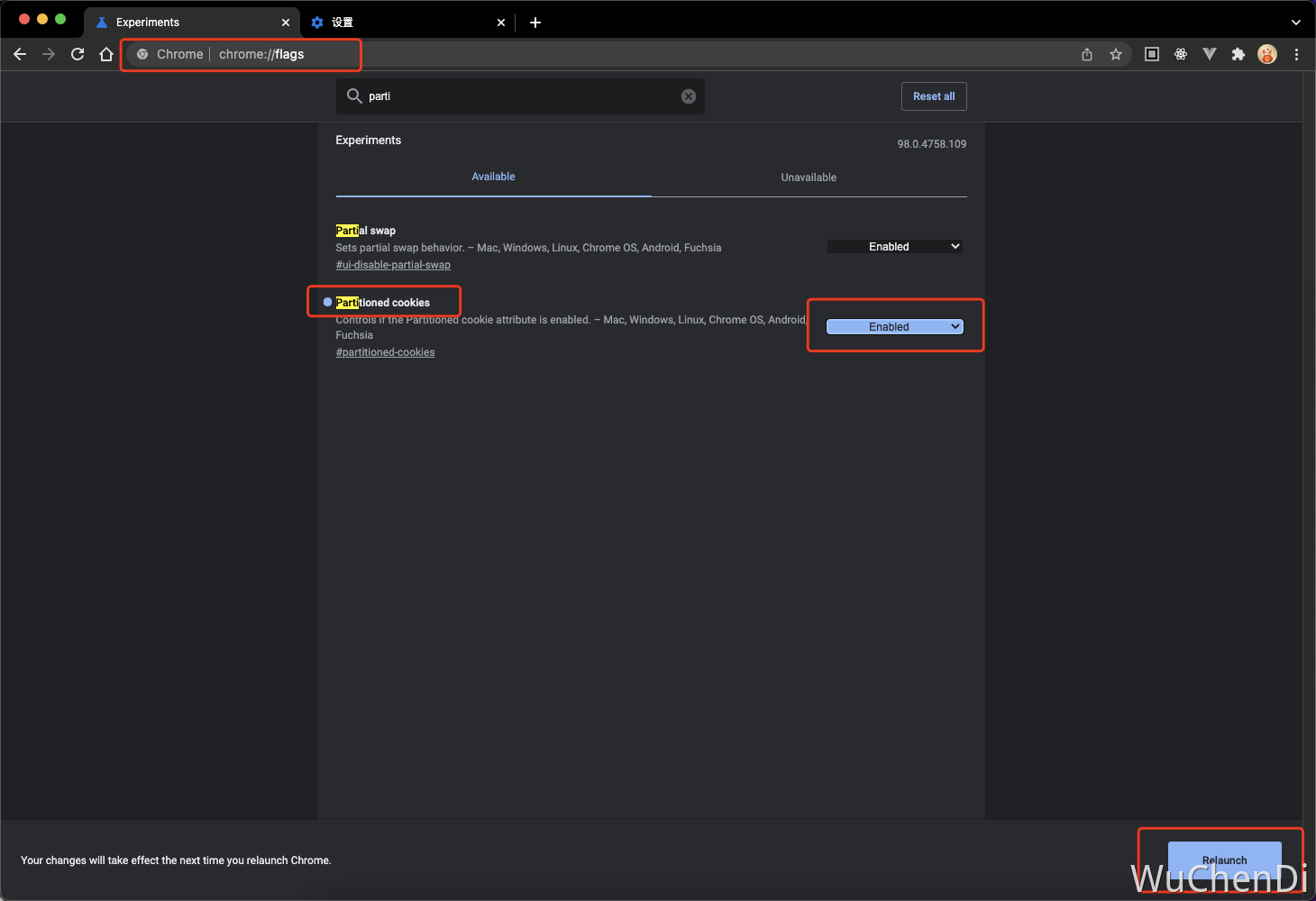
Task: Open the Vue devtools extension icon
Action: tap(1210, 54)
